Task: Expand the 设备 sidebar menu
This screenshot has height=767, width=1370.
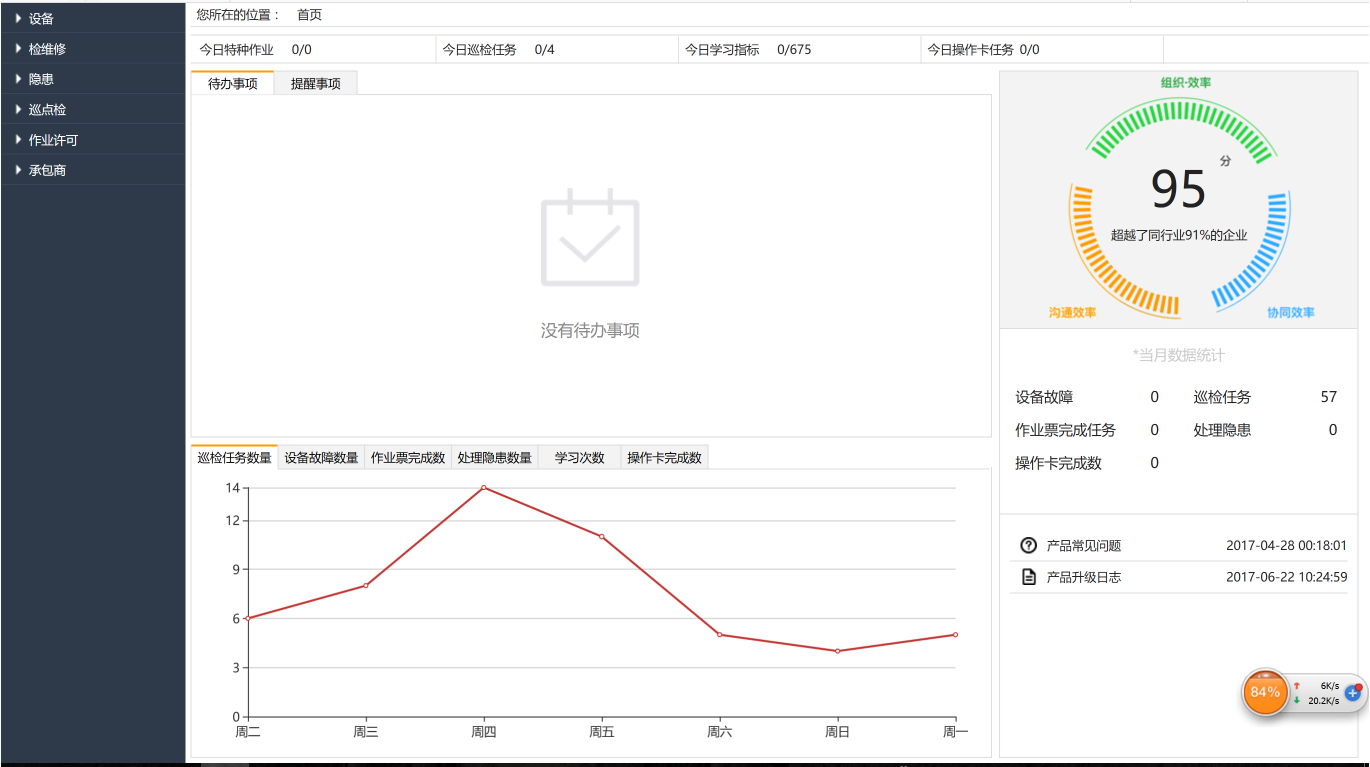Action: [93, 18]
